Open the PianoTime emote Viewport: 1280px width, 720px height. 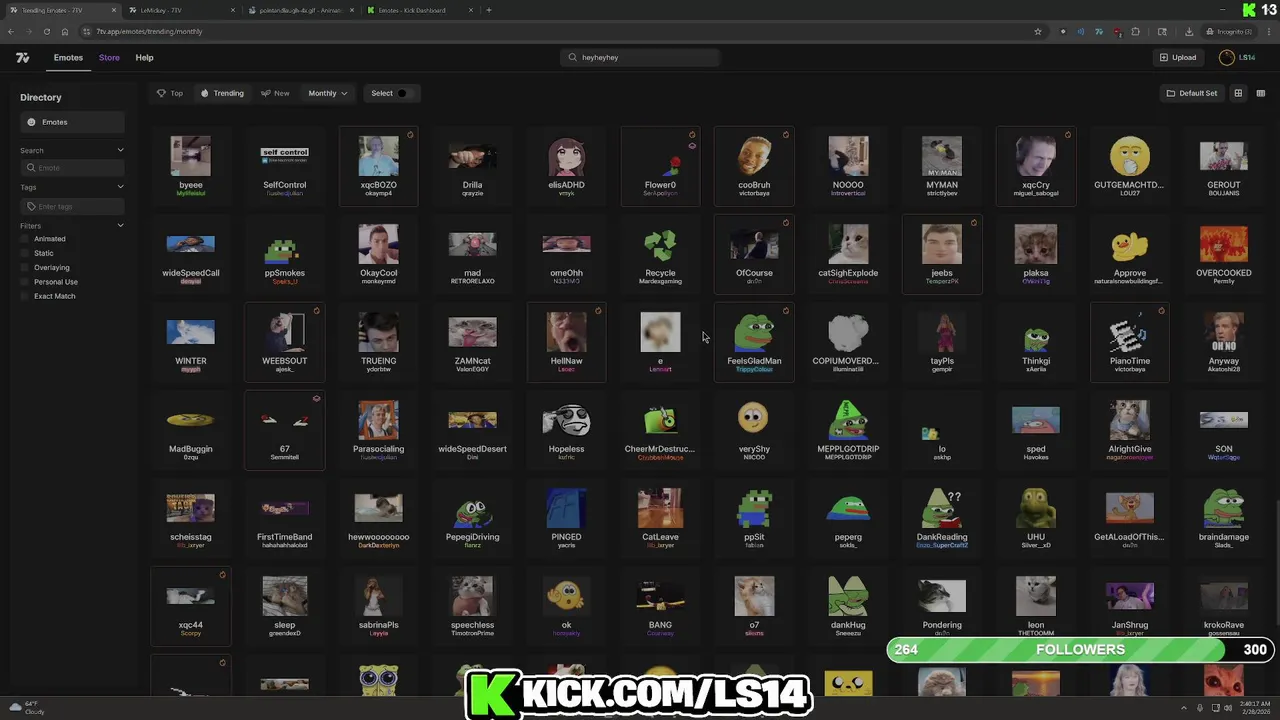pyautogui.click(x=1130, y=342)
